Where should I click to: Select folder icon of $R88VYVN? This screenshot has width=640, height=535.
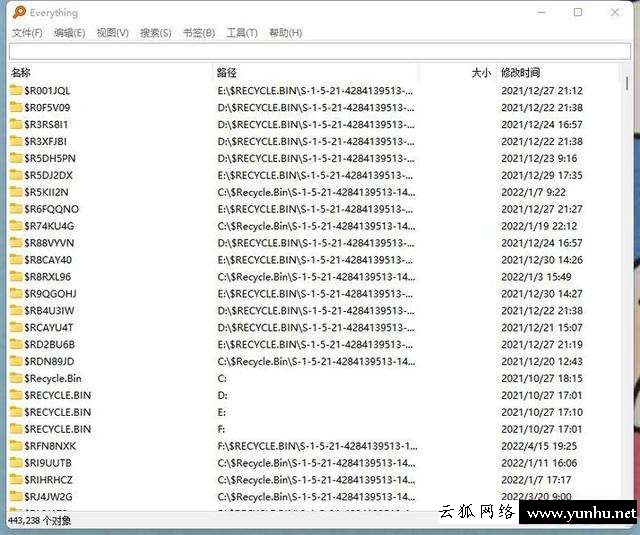(x=16, y=242)
